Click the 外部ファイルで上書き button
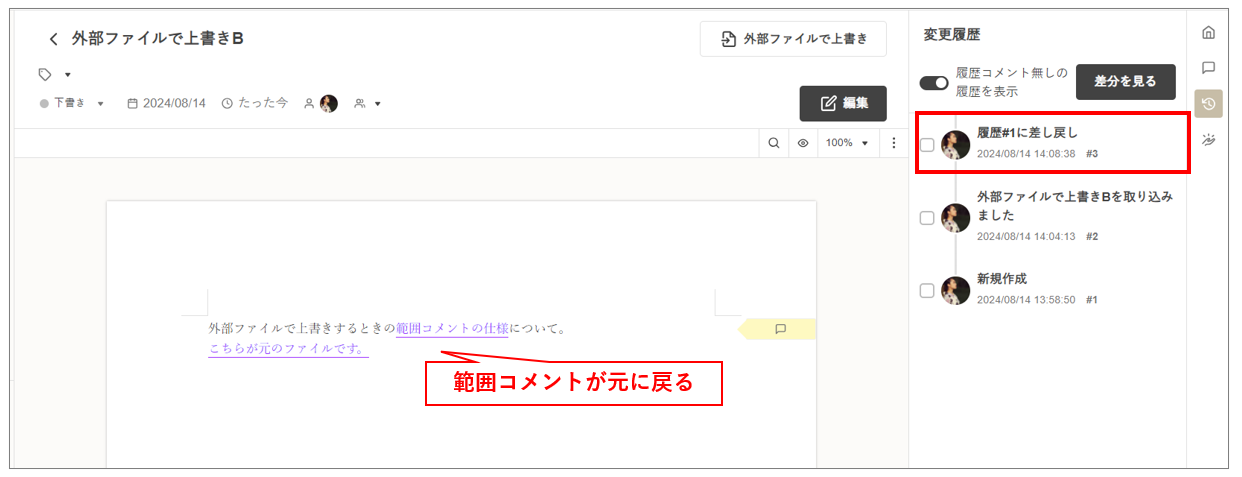The width and height of the screenshot is (1242, 477). pyautogui.click(x=793, y=40)
